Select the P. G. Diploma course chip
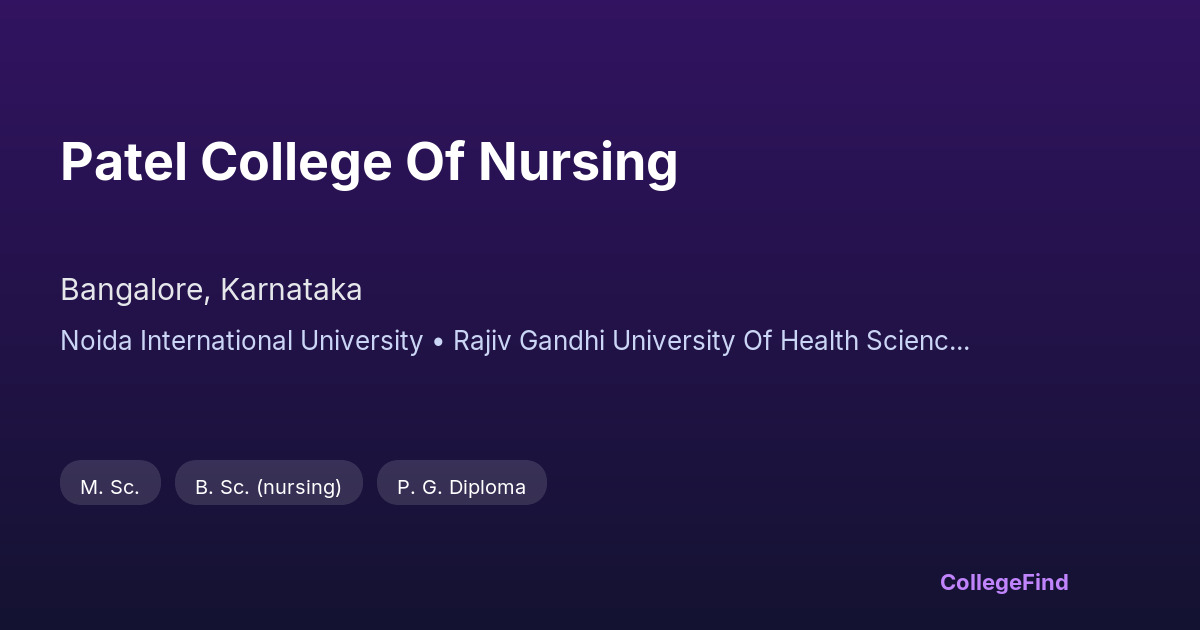This screenshot has height=630, width=1200. point(461,487)
